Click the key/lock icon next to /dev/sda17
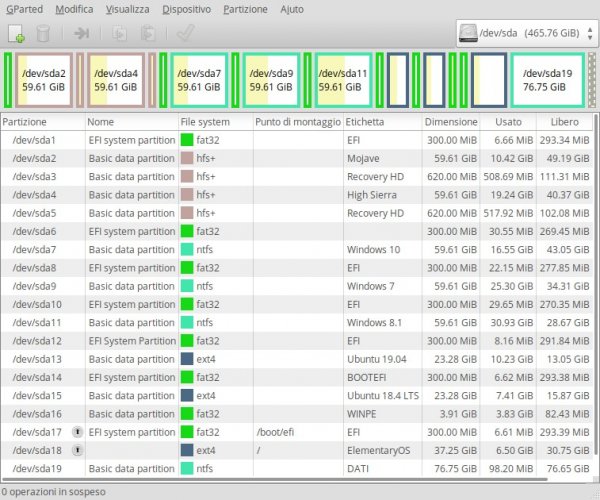 [77, 432]
